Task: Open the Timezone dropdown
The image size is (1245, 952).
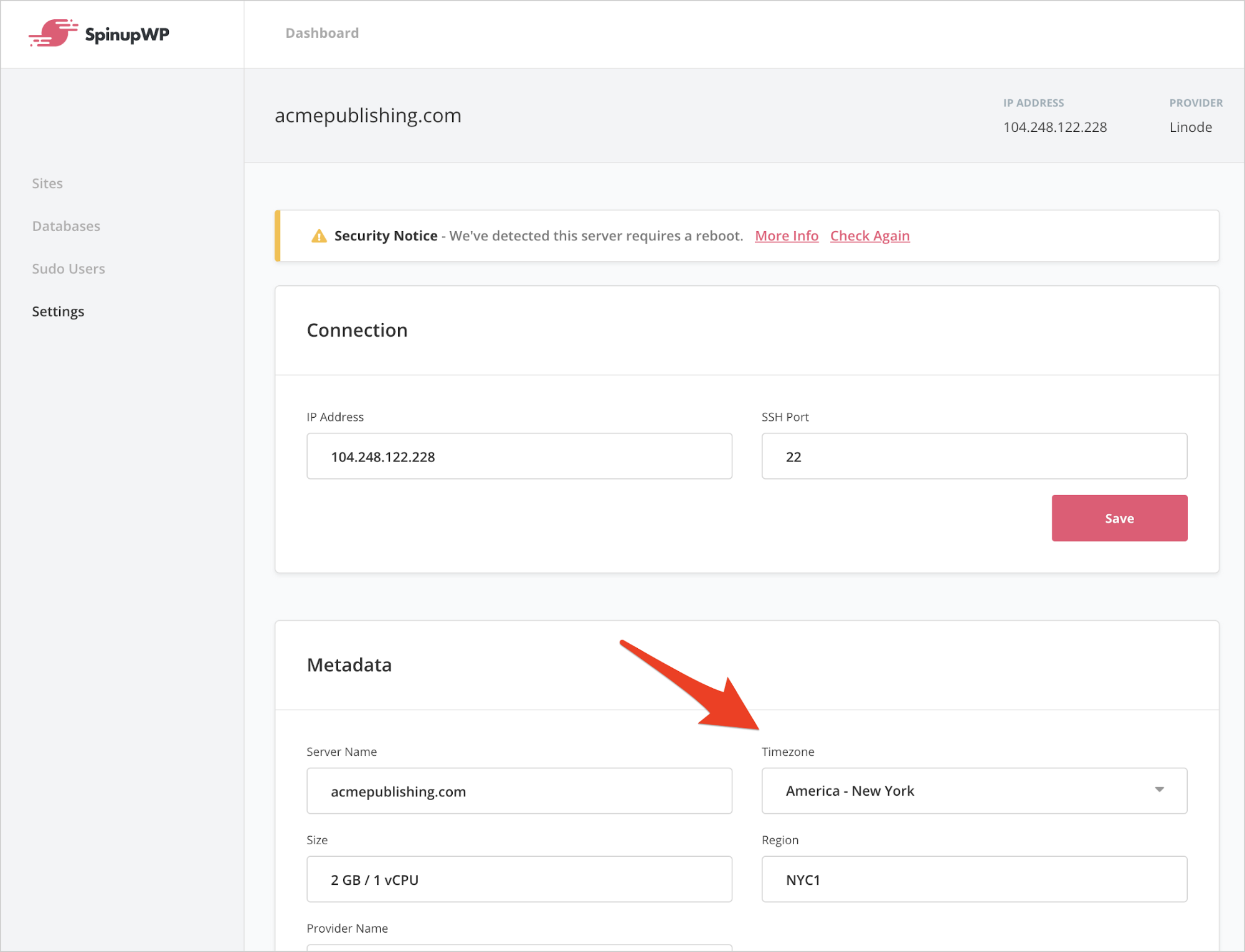Action: click(x=973, y=791)
